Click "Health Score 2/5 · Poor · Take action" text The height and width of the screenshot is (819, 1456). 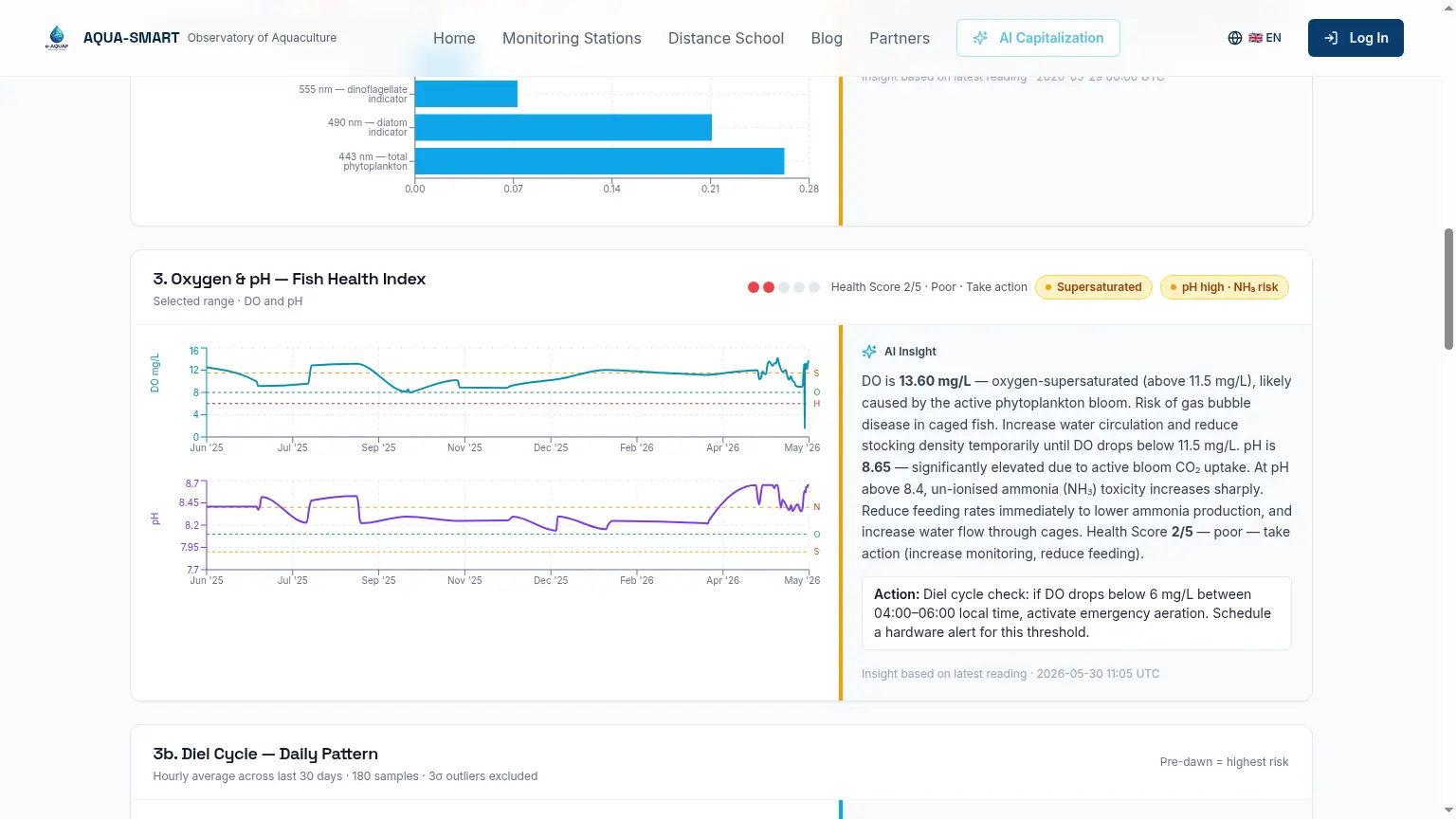tap(929, 287)
